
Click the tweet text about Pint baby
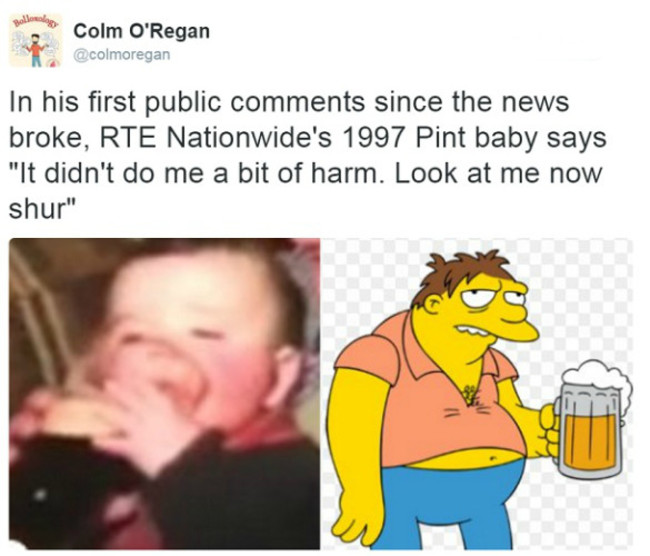[x=308, y=155]
